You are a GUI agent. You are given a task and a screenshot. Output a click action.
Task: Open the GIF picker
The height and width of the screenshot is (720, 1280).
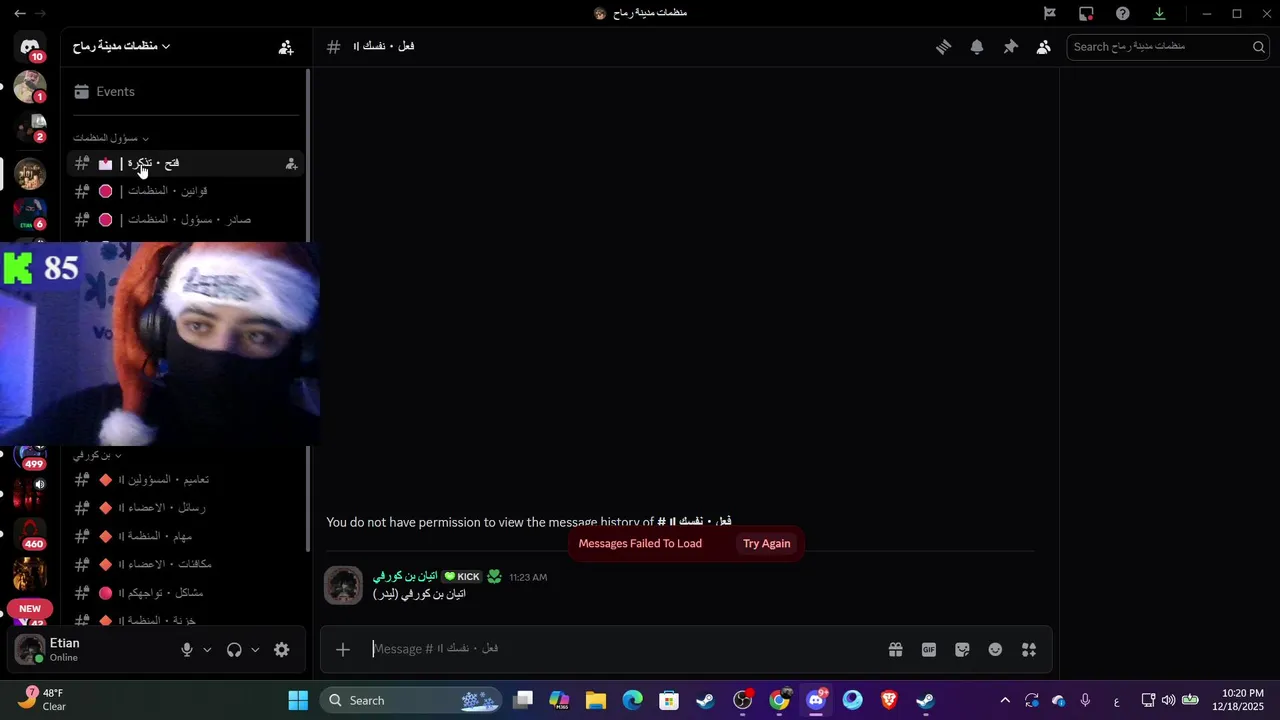(x=929, y=650)
